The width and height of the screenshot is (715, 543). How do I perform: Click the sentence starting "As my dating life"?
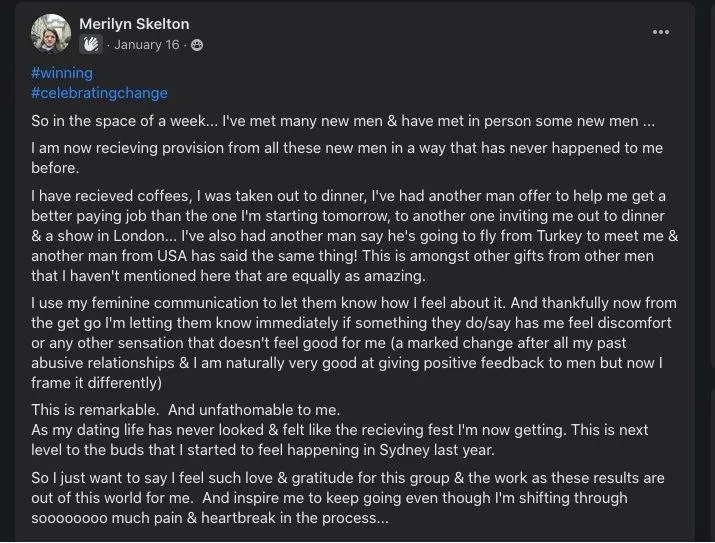point(340,440)
